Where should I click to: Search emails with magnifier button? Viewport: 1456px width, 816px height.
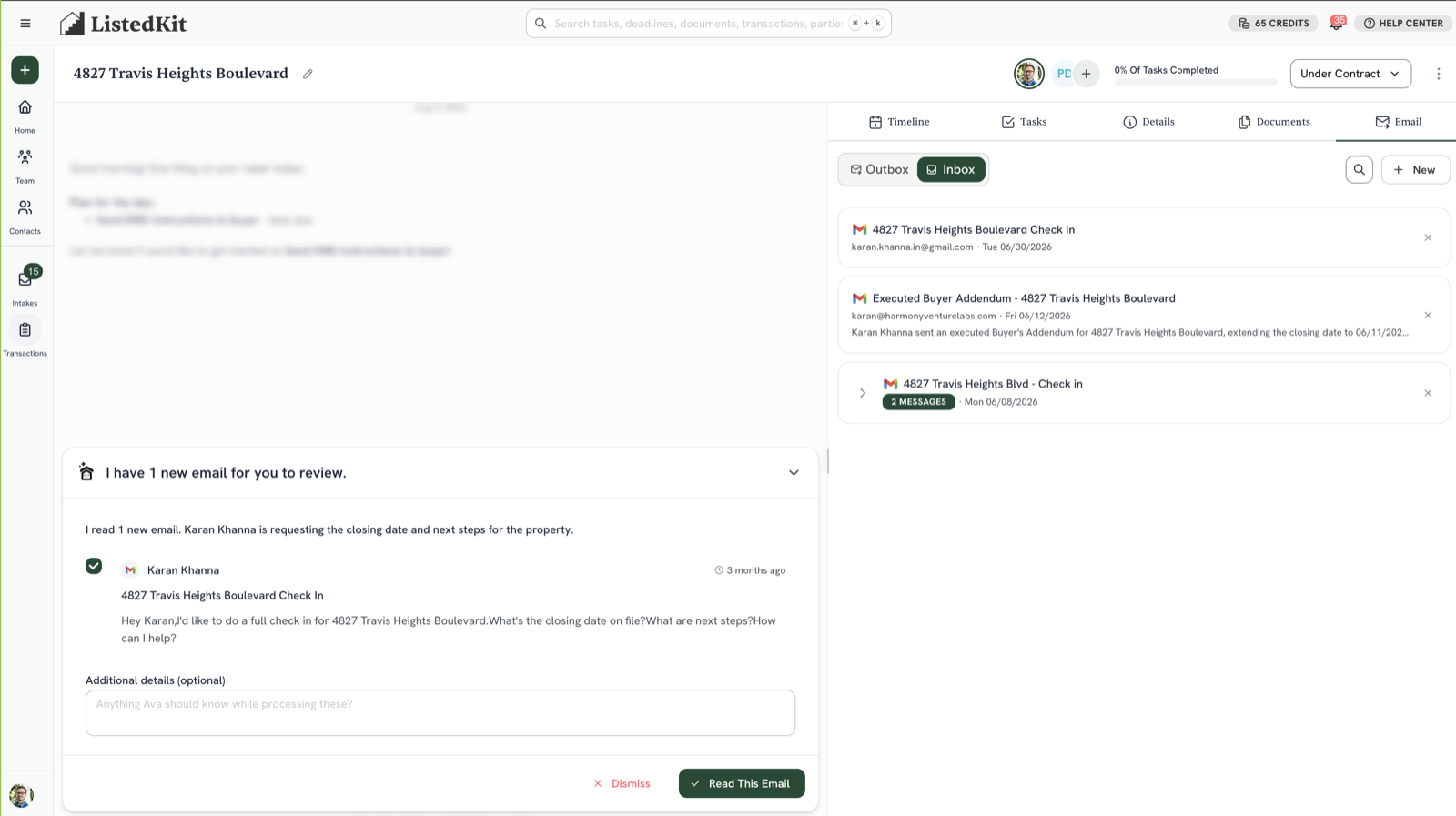click(x=1359, y=169)
